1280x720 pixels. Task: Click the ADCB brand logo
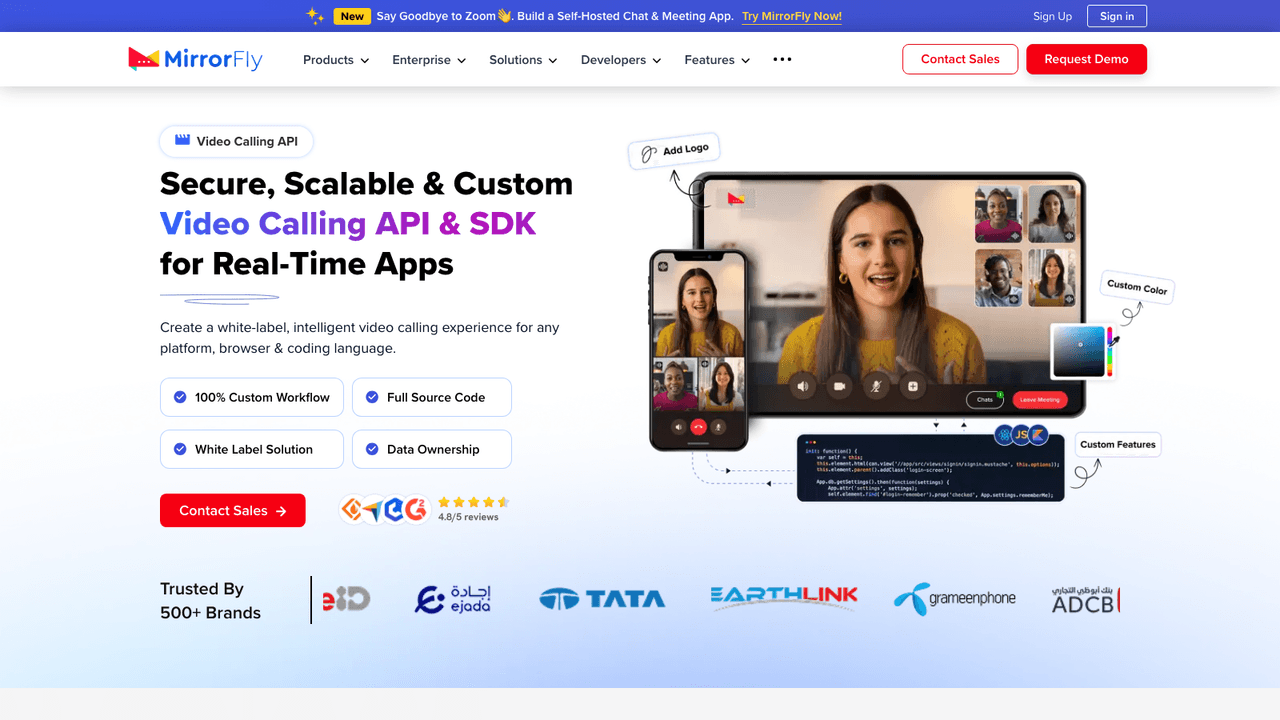point(1085,600)
